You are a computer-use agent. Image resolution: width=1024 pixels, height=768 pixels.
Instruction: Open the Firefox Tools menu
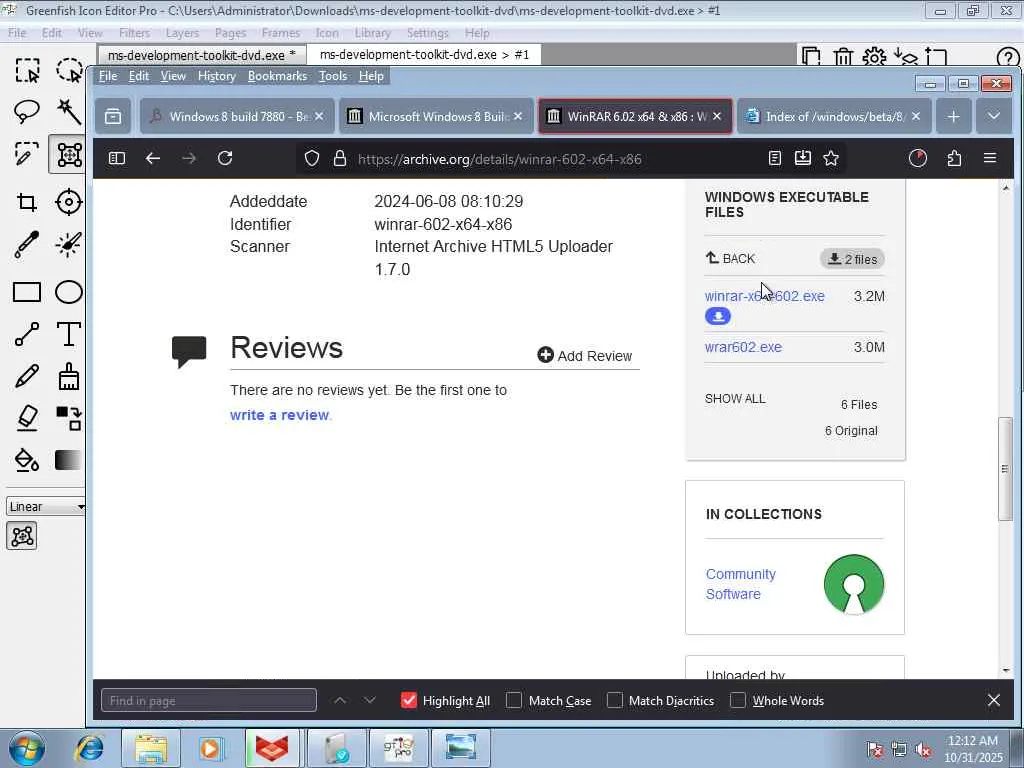pyautogui.click(x=332, y=76)
